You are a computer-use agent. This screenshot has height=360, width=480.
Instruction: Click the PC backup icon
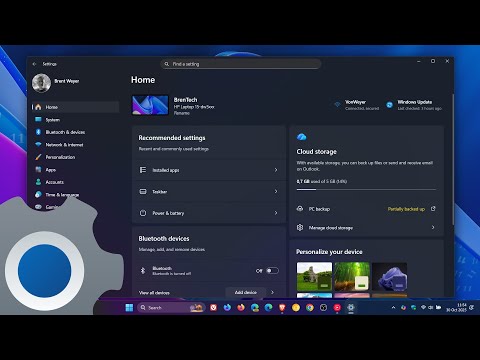click(300, 209)
